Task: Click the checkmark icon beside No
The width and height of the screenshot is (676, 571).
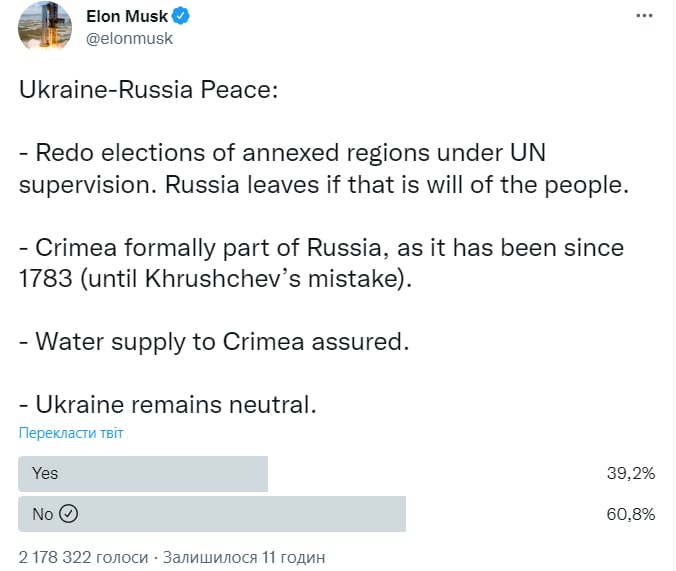Action: click(x=69, y=514)
